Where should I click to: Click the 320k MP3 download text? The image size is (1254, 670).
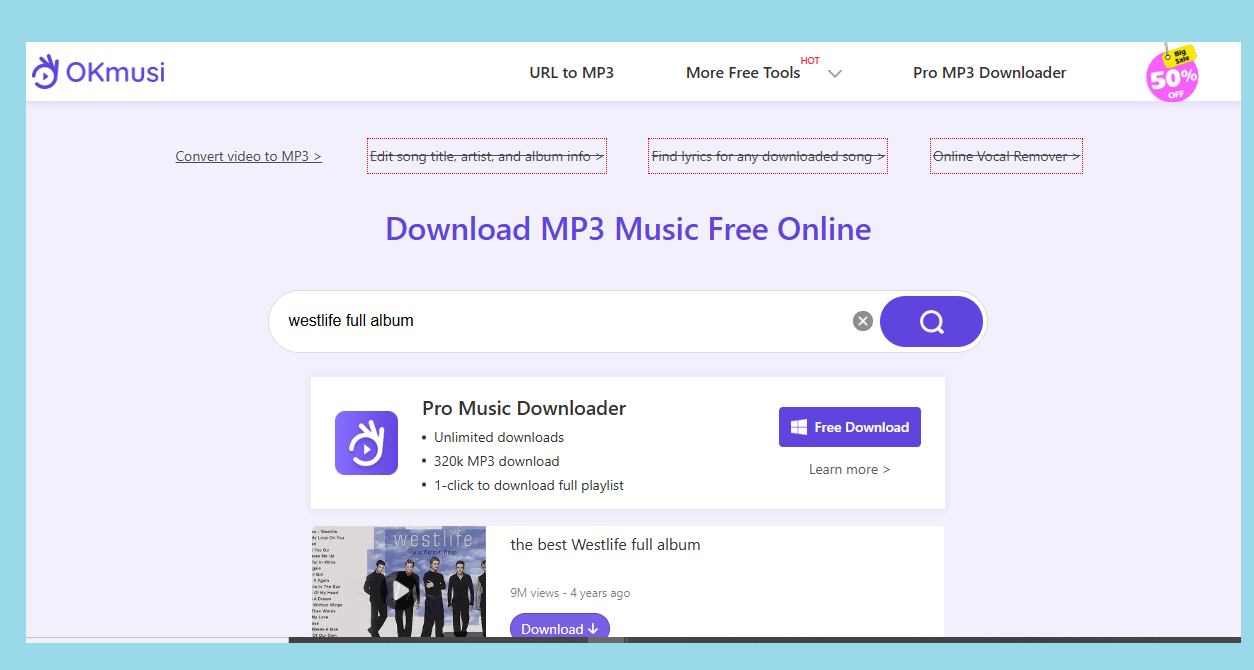pyautogui.click(x=497, y=461)
